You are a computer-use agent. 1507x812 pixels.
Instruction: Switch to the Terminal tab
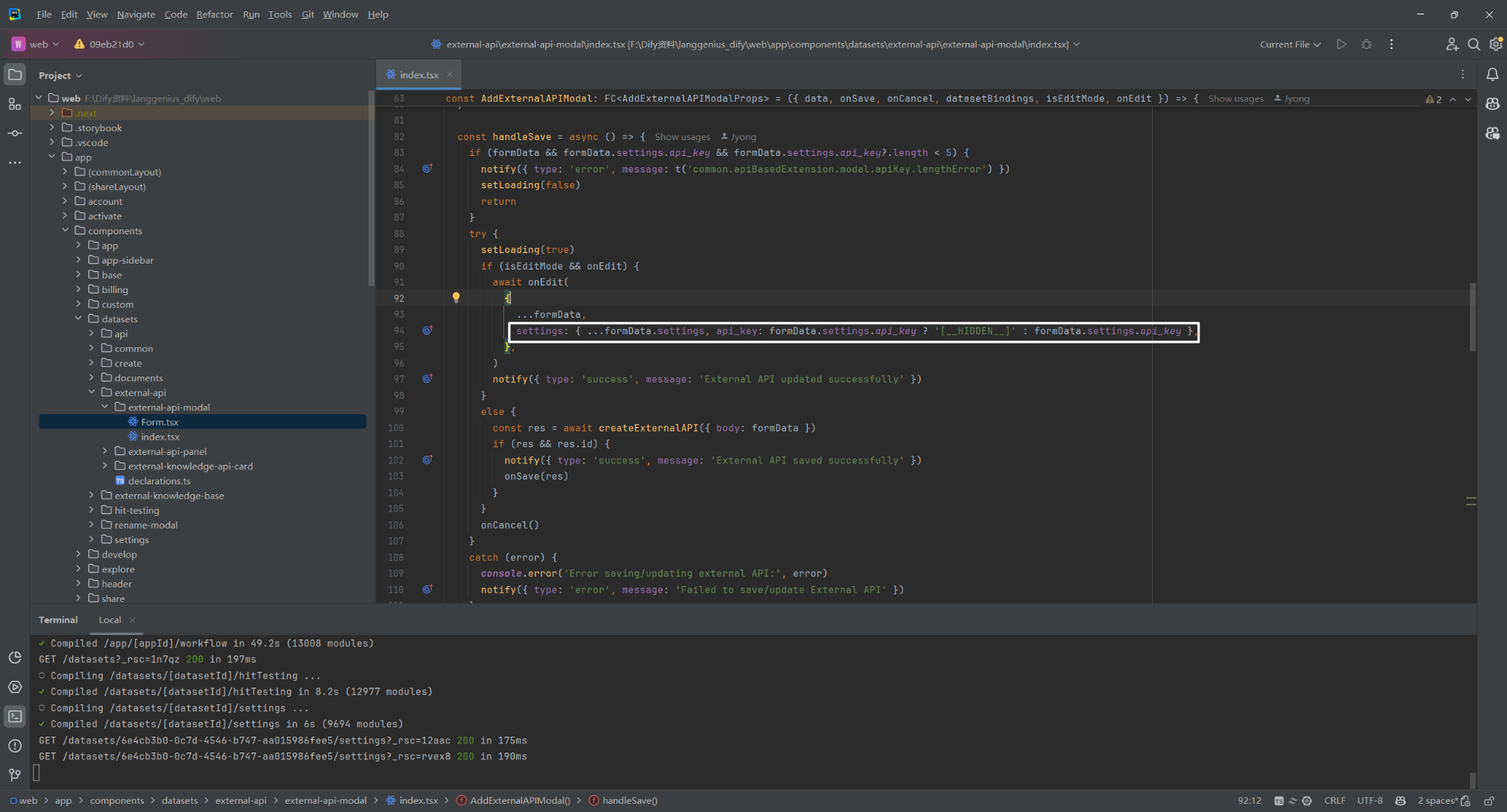[58, 619]
